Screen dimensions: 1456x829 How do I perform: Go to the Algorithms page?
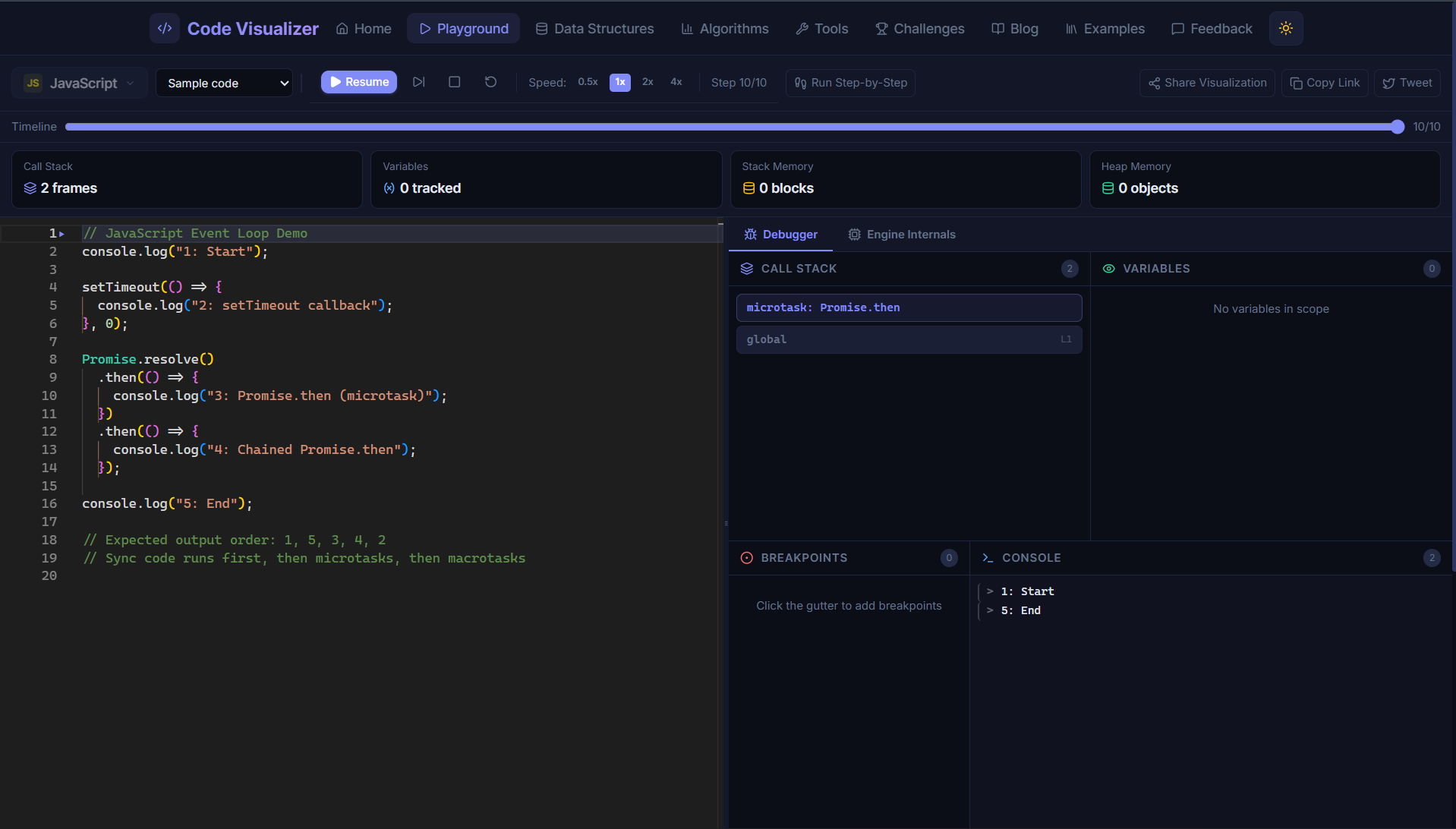pos(725,28)
